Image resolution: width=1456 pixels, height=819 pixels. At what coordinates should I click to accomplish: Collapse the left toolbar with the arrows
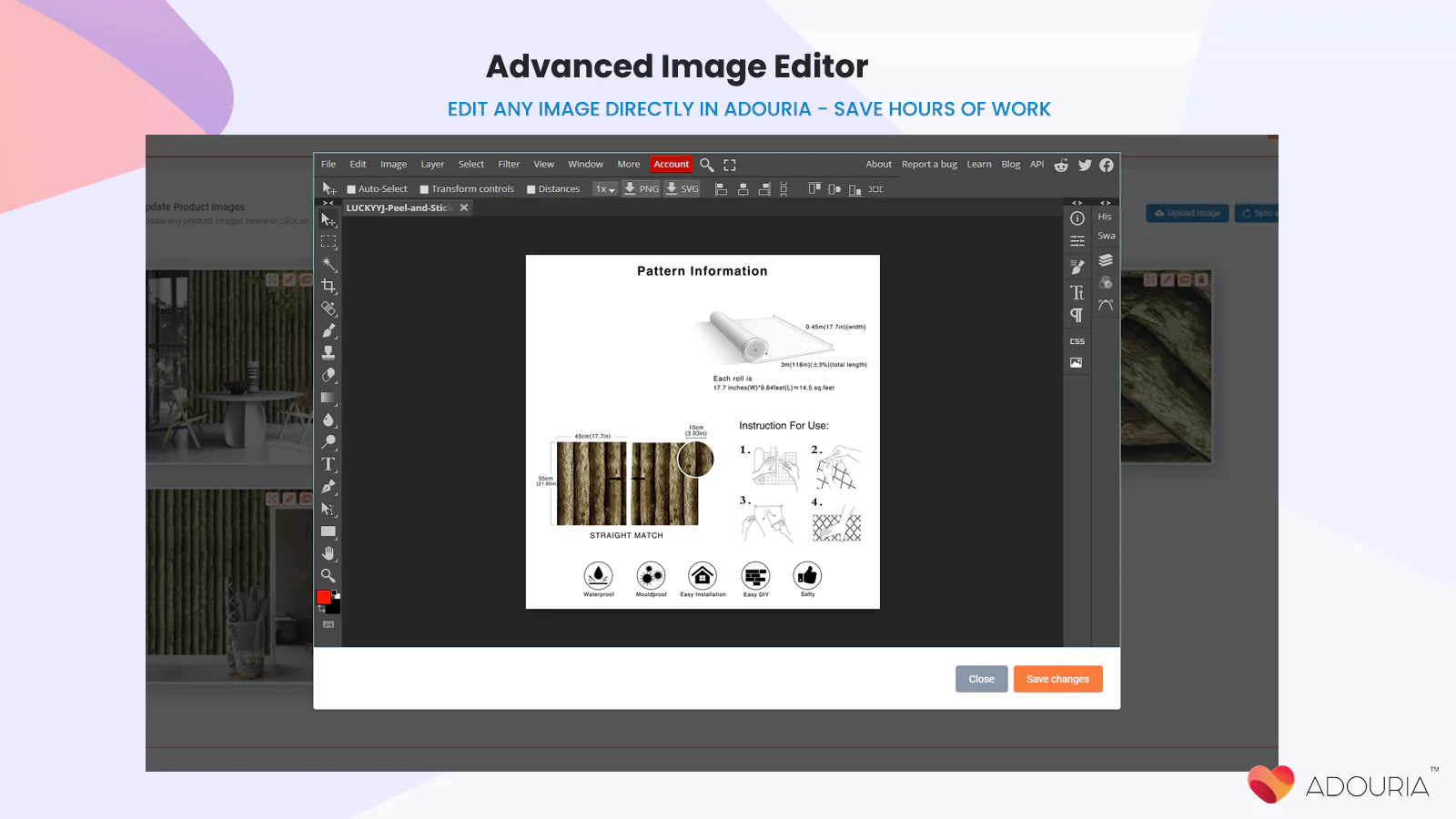point(329,203)
